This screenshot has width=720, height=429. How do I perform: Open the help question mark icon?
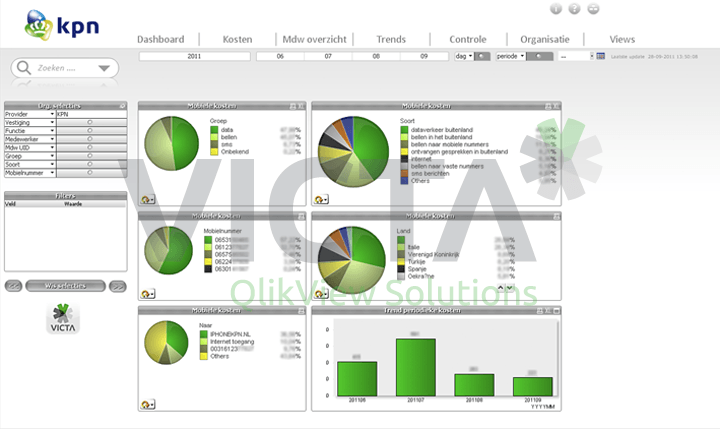(574, 9)
